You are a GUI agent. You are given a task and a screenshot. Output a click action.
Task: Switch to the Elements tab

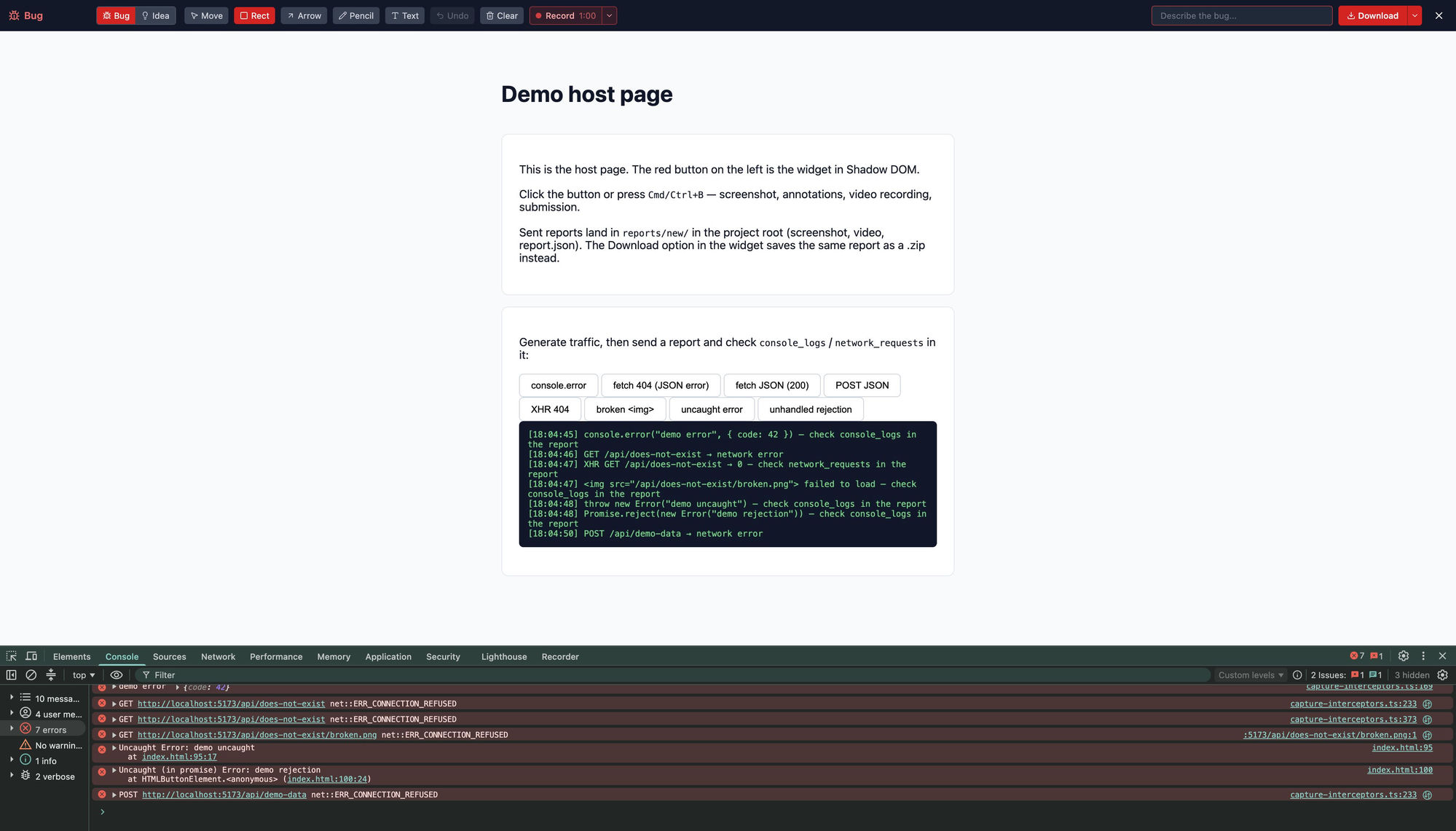[71, 656]
